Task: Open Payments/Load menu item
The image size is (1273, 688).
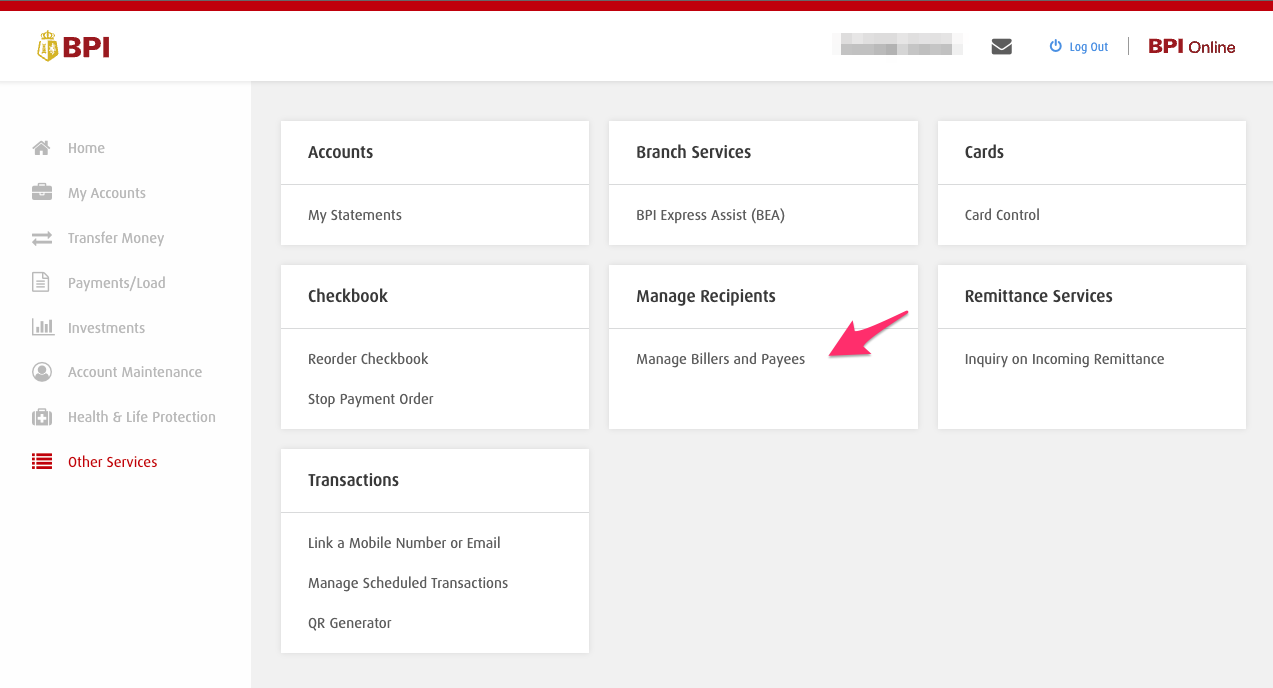Action: click(x=117, y=283)
